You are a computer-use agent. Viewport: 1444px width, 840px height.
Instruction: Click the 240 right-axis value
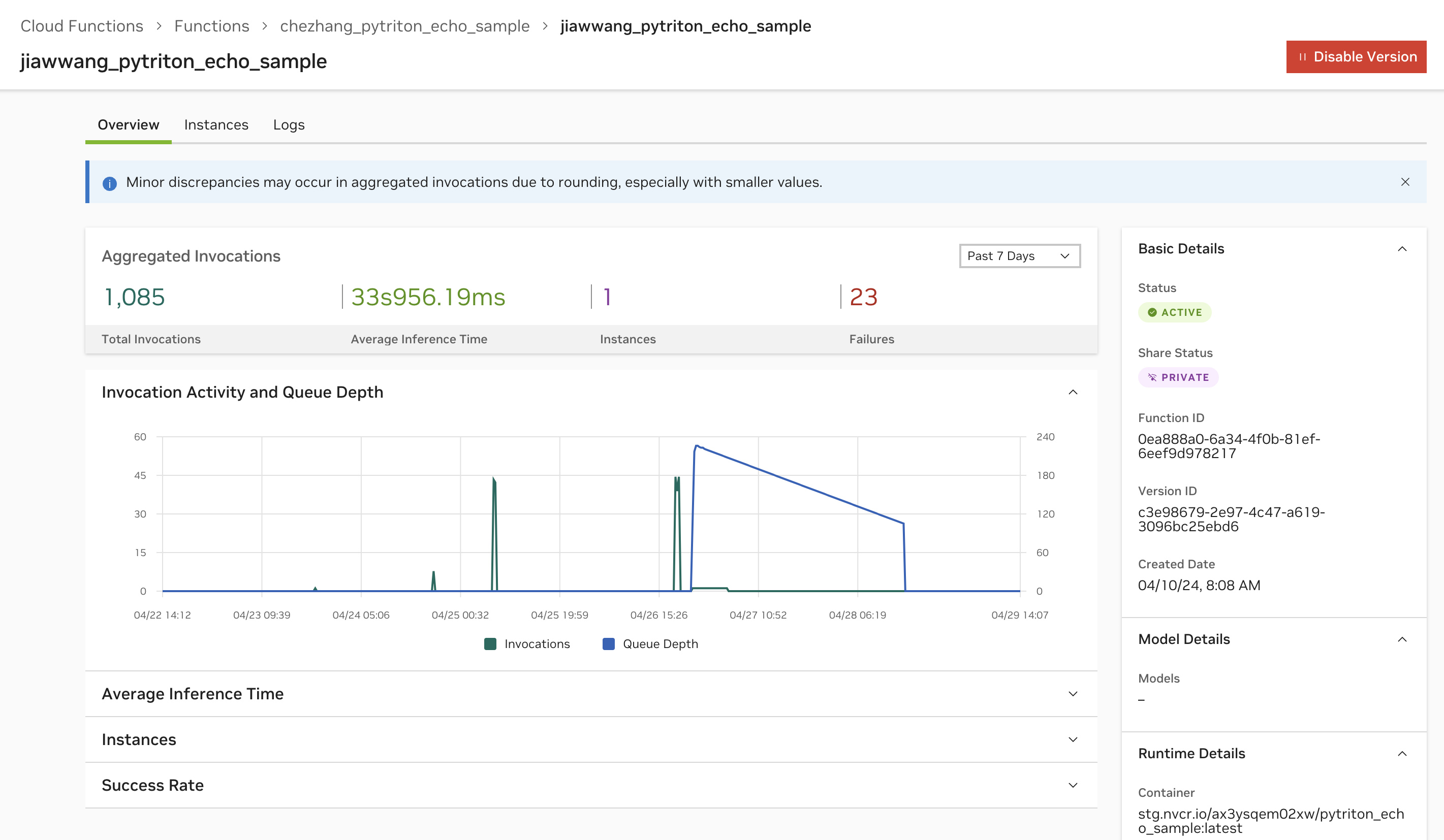(1045, 437)
